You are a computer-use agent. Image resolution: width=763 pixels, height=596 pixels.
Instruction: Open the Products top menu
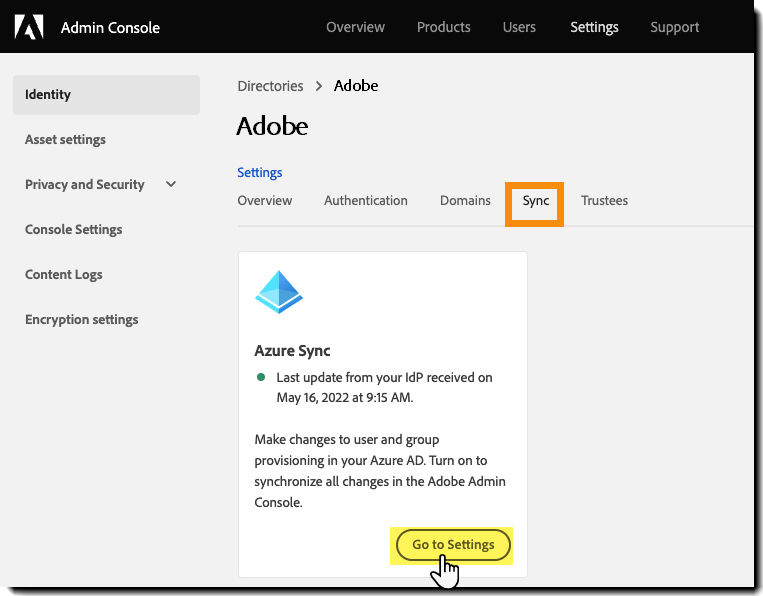pos(443,27)
